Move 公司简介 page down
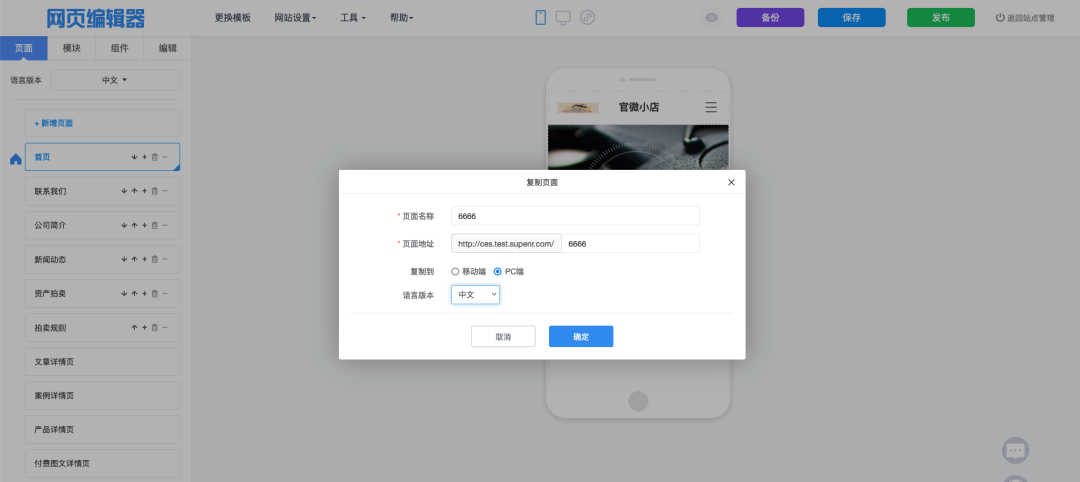 coord(124,225)
